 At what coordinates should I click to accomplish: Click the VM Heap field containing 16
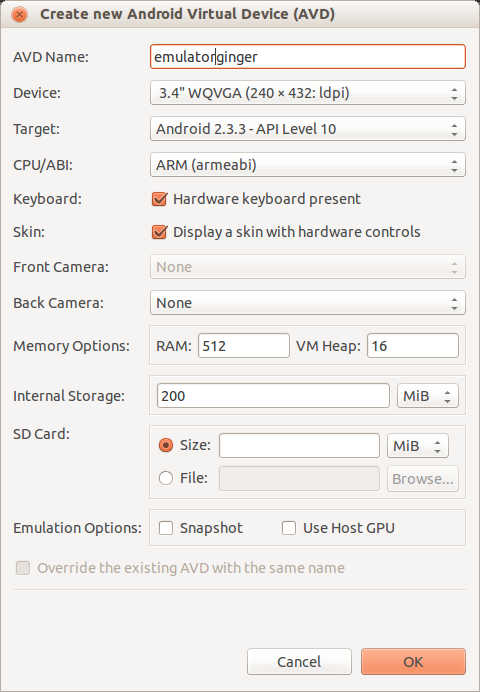[x=413, y=346]
